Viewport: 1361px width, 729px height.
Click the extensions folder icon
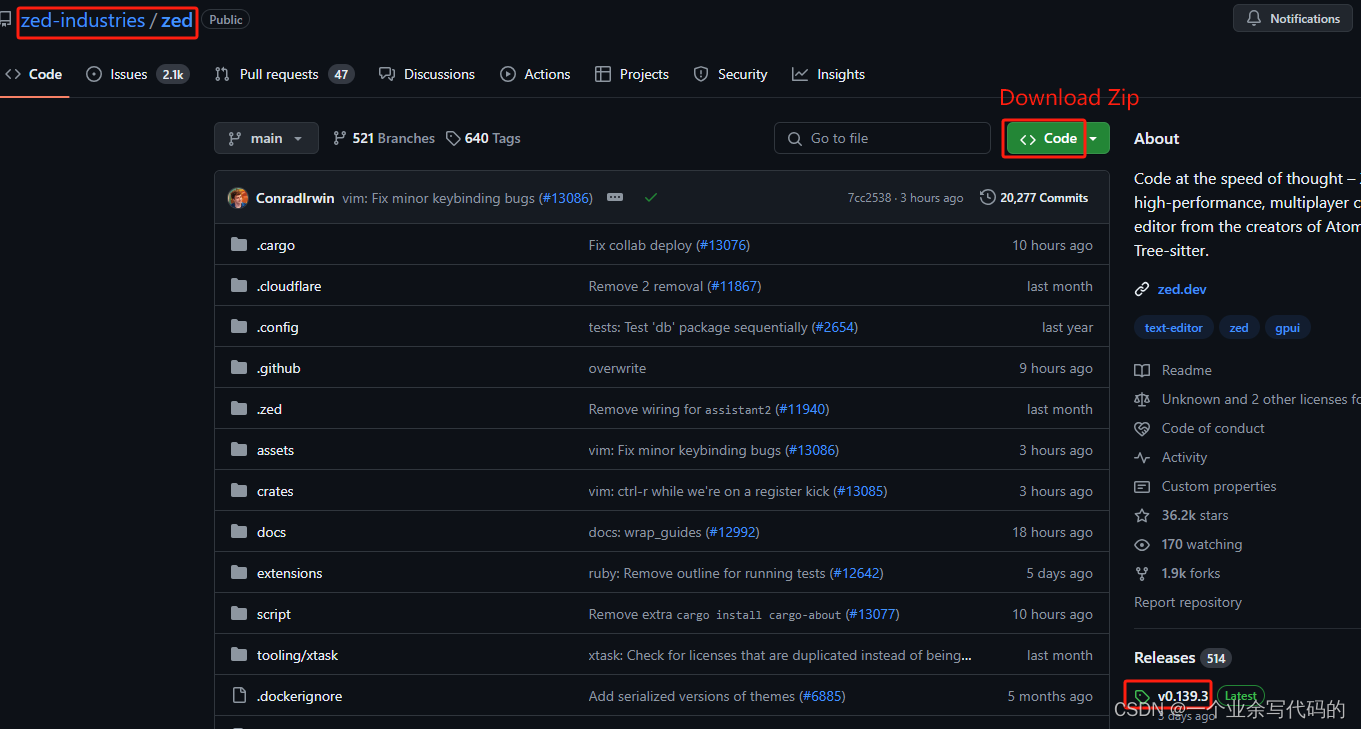[239, 573]
